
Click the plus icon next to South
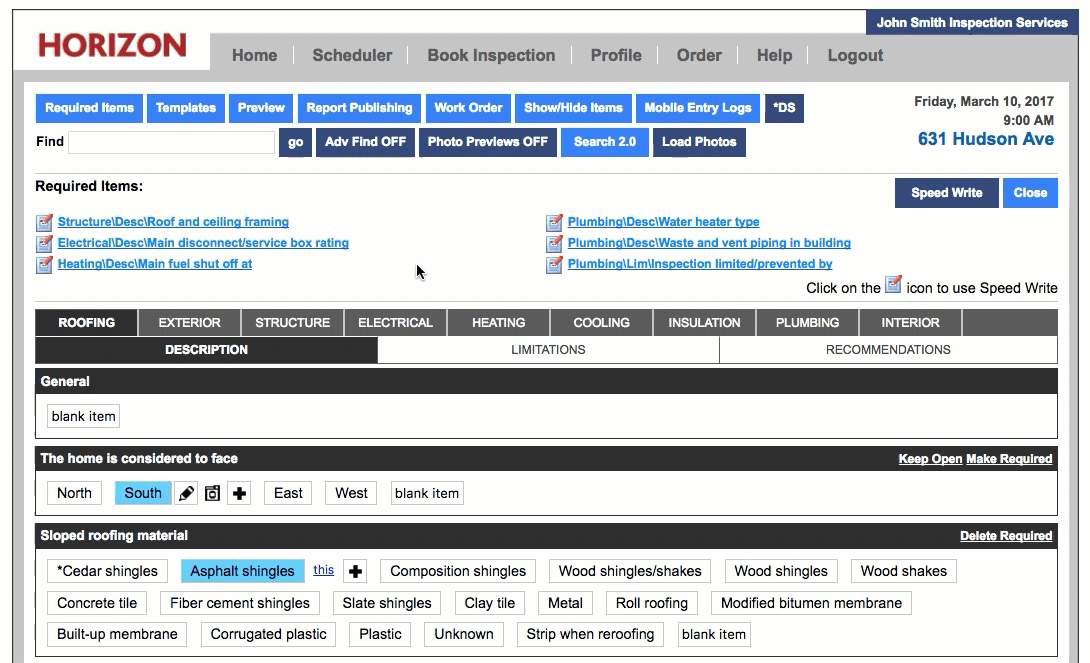click(239, 493)
